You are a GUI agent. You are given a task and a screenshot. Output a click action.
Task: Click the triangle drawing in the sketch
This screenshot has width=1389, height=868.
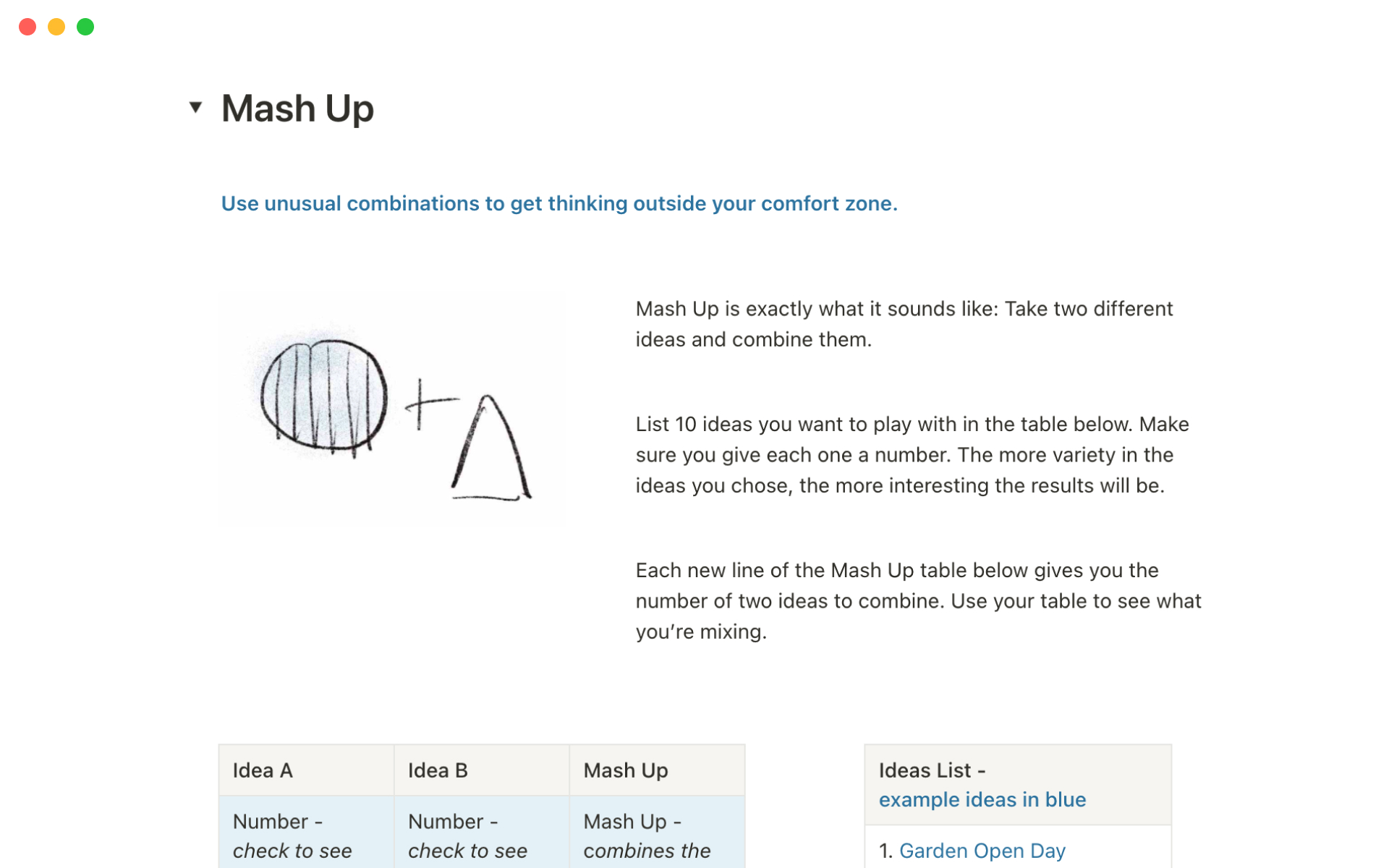click(492, 452)
